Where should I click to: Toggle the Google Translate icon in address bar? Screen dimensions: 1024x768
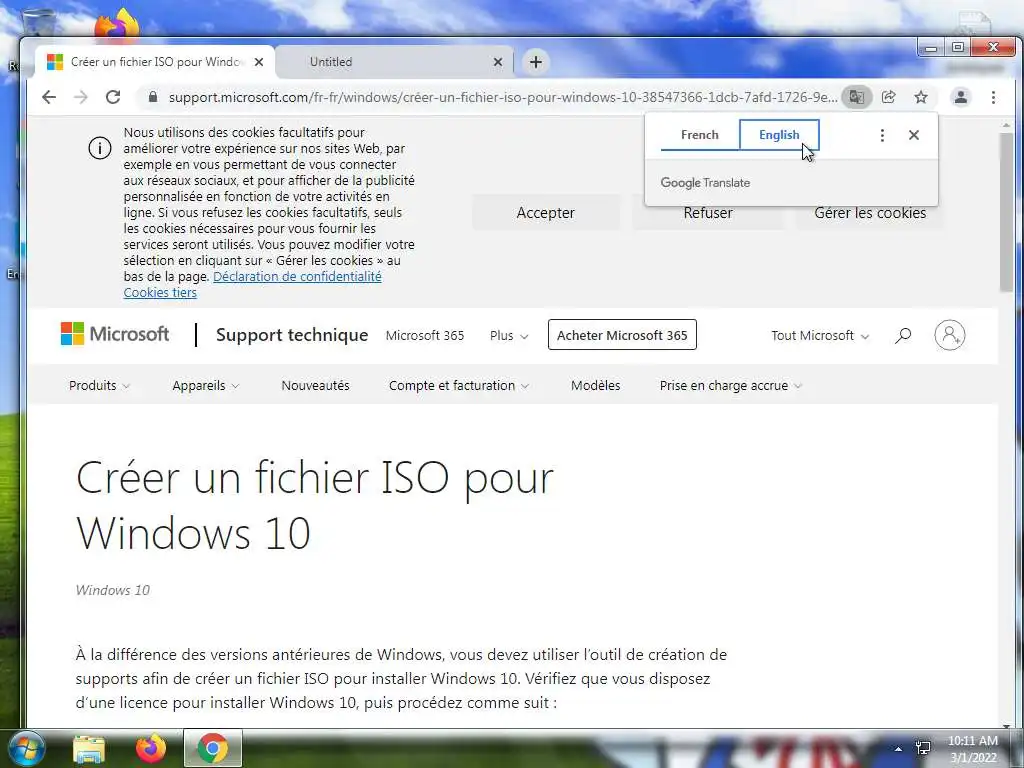(x=856, y=97)
